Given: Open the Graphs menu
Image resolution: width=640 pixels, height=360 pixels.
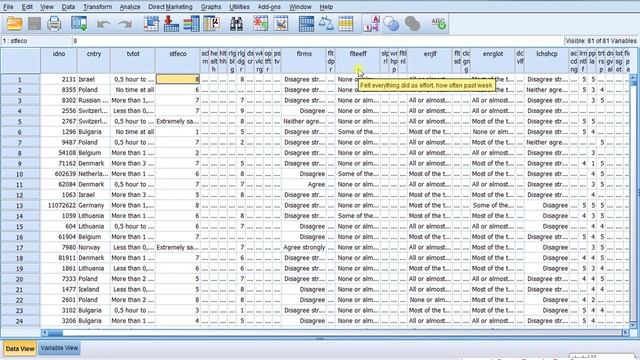Looking at the screenshot, I should (211, 7).
